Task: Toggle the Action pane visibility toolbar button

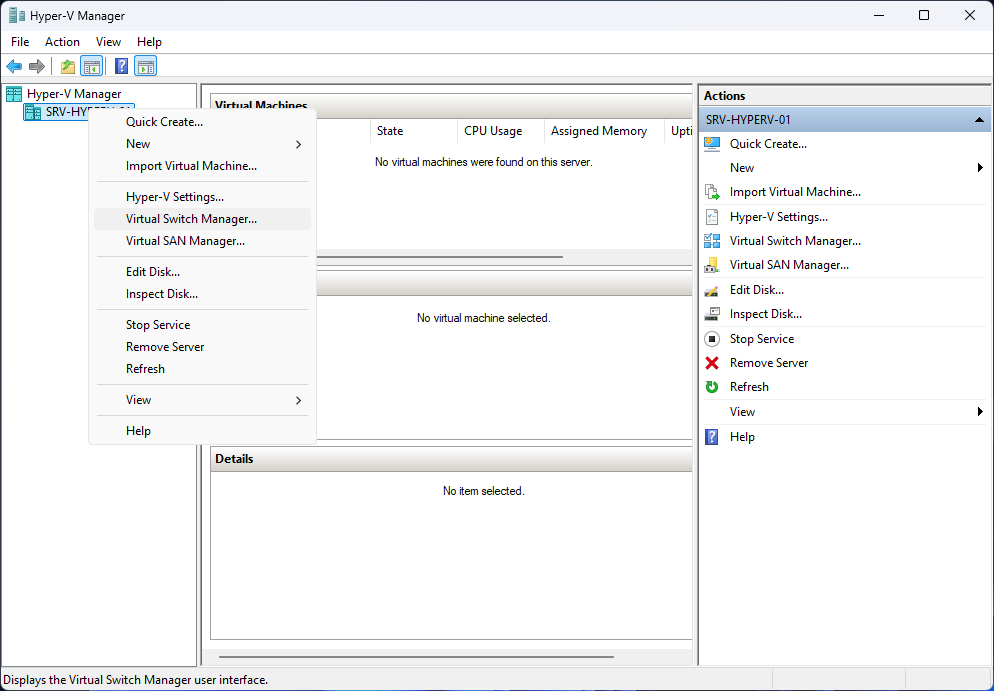Action: coord(146,66)
